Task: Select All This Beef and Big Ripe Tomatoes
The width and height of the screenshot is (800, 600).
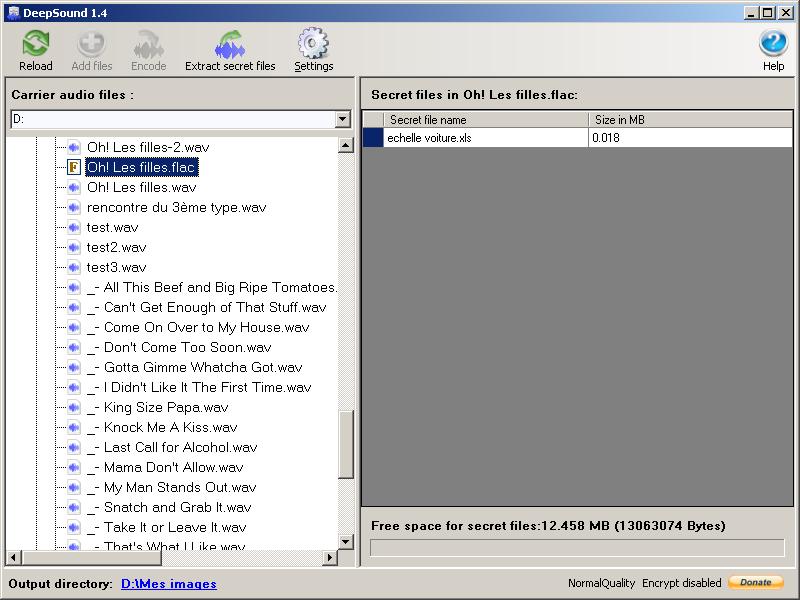Action: pos(212,287)
